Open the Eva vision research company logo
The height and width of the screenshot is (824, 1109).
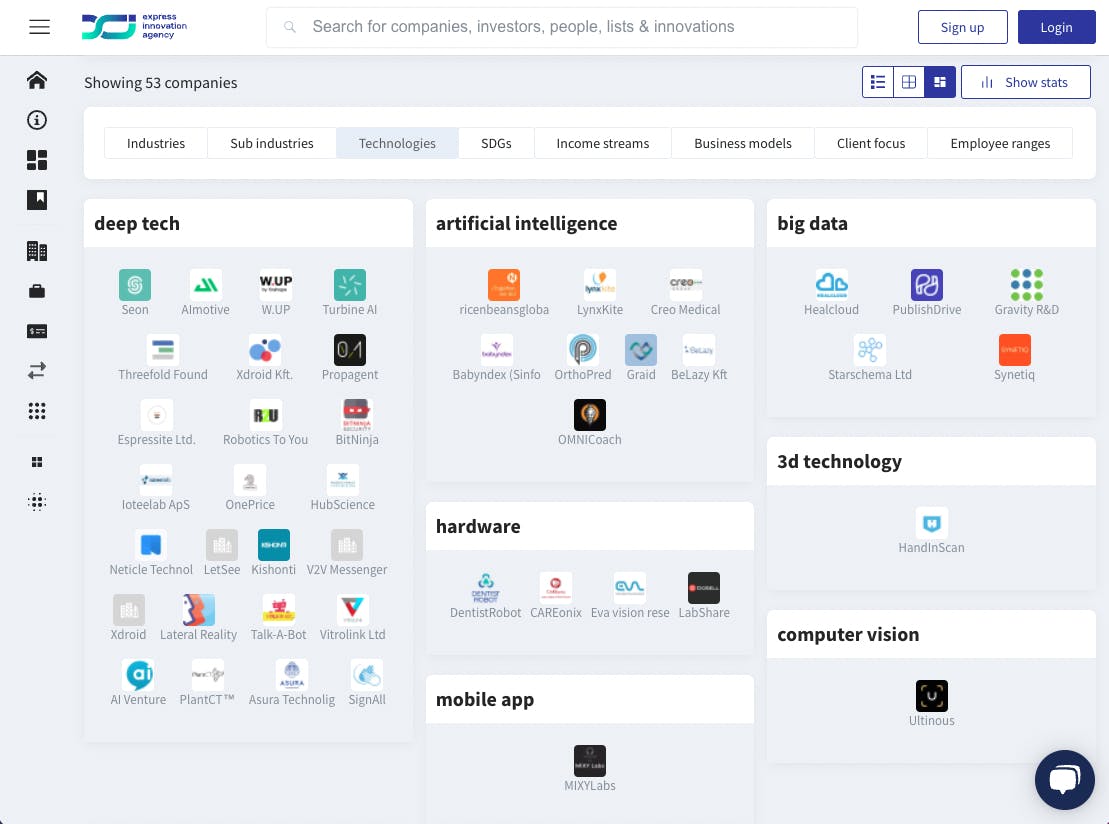pyautogui.click(x=630, y=588)
